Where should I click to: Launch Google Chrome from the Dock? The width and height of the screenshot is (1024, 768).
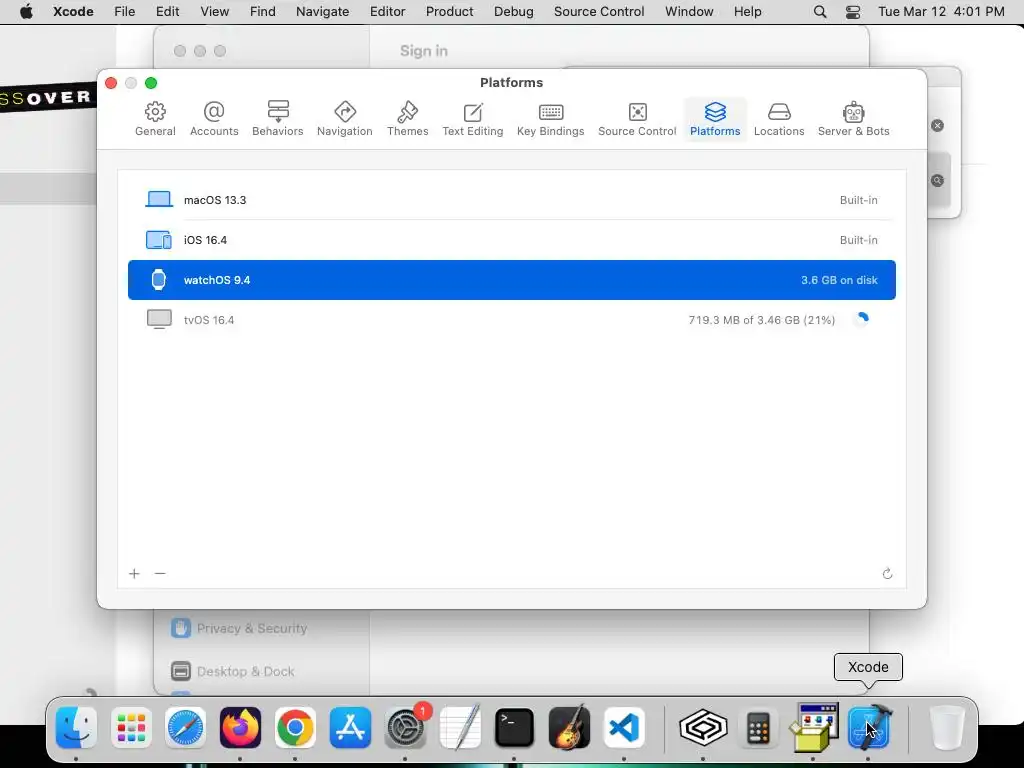point(295,727)
